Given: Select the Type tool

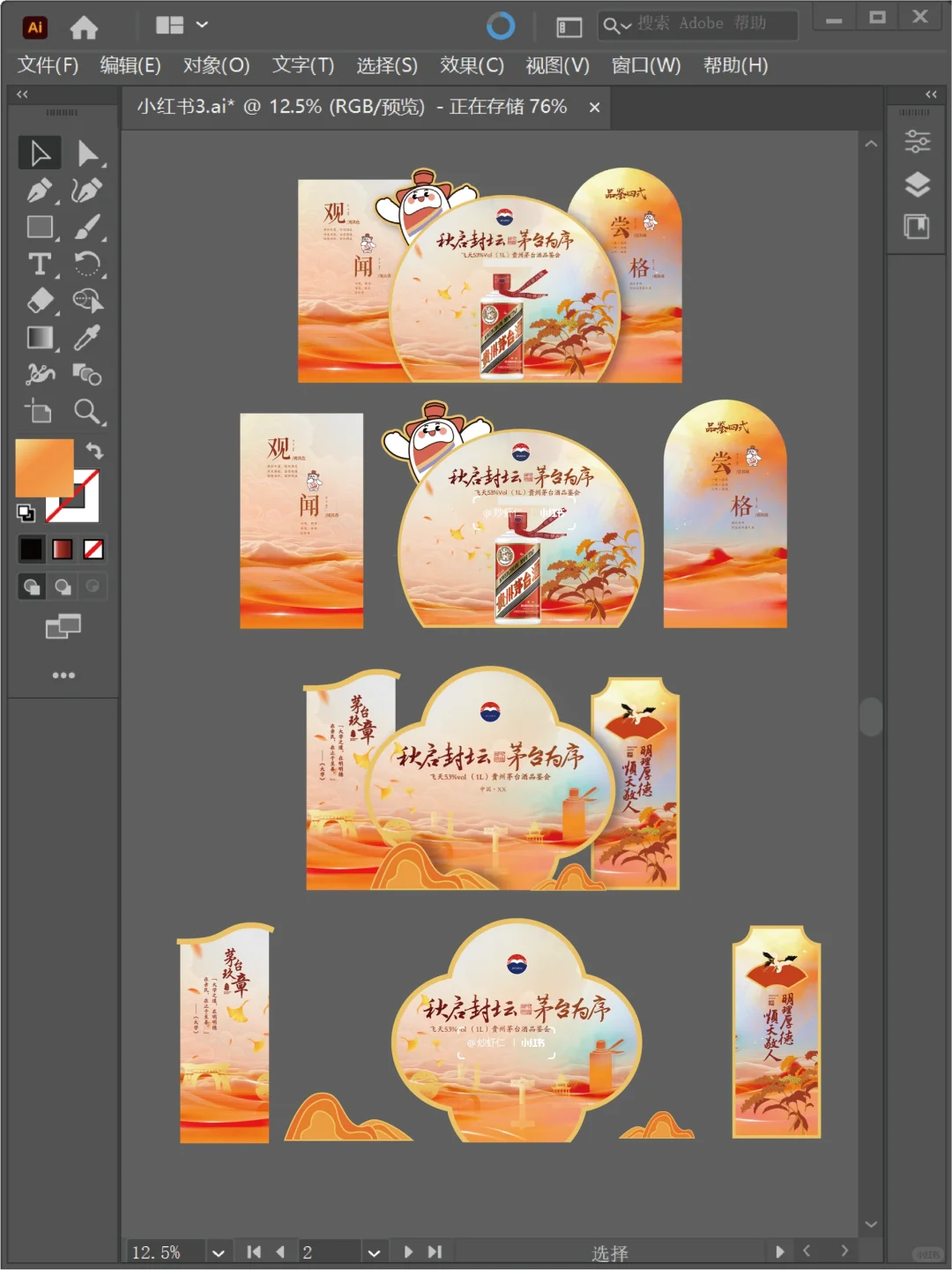Looking at the screenshot, I should (41, 265).
